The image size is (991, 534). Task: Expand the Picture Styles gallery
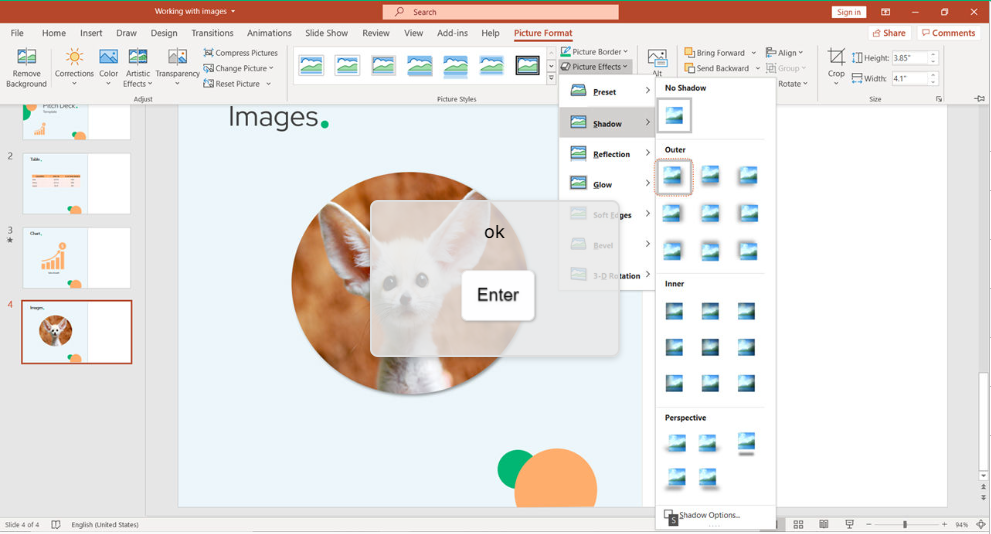pos(551,78)
